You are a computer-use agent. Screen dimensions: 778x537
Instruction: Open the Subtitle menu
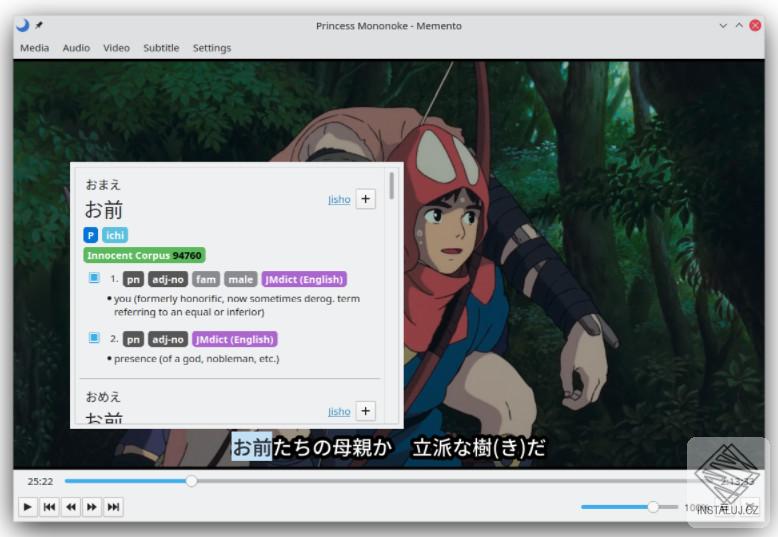click(161, 48)
